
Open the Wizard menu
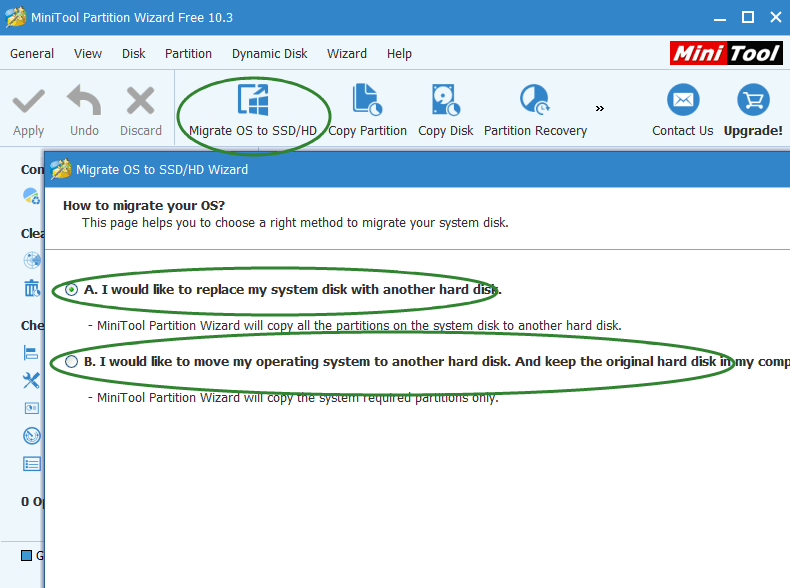(x=347, y=53)
